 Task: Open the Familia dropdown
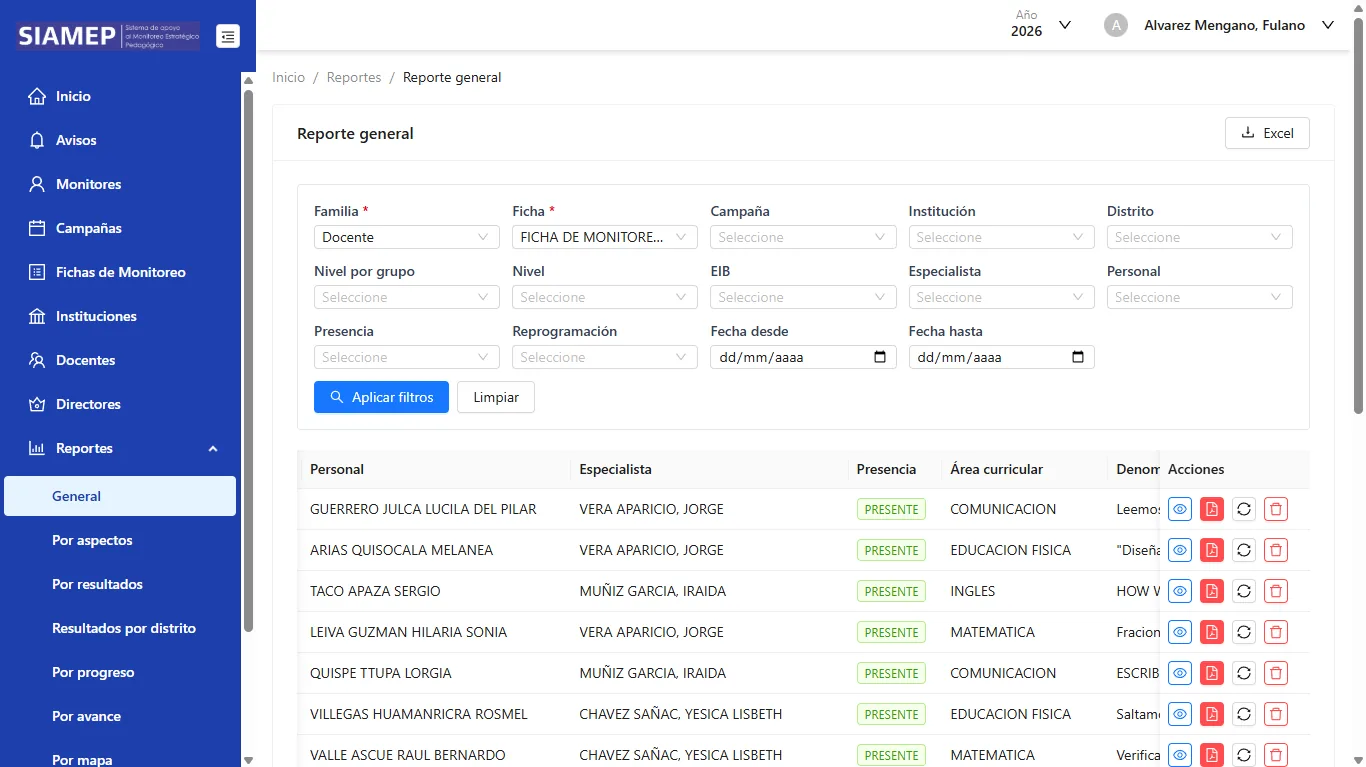406,237
